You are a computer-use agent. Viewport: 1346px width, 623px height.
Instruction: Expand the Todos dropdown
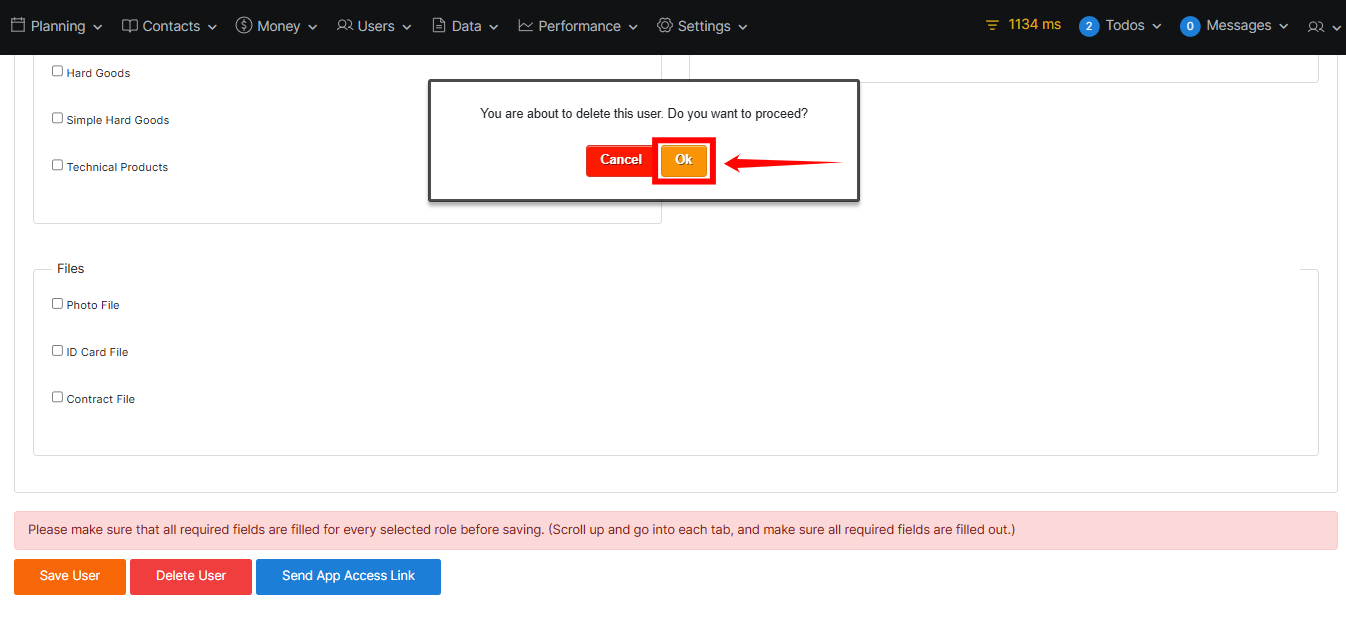click(x=1121, y=26)
